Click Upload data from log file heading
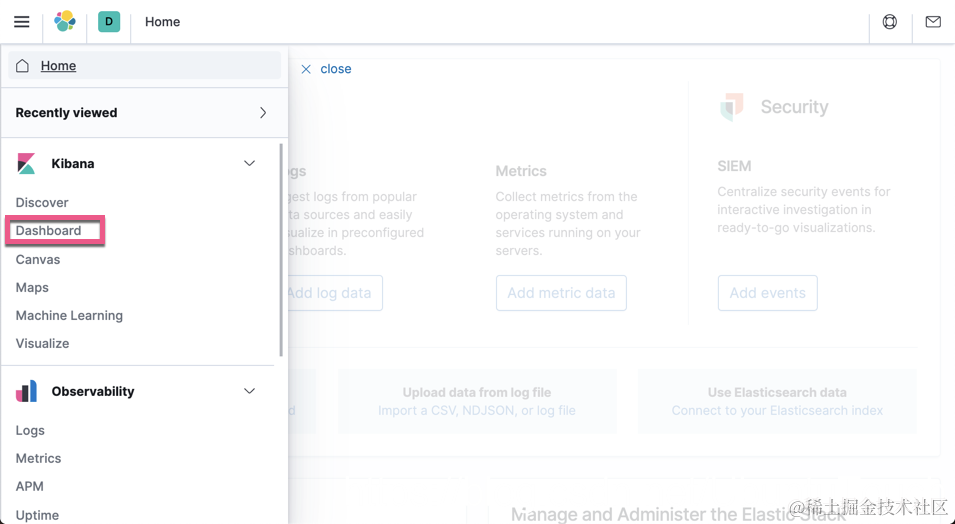955x524 pixels. pos(477,392)
